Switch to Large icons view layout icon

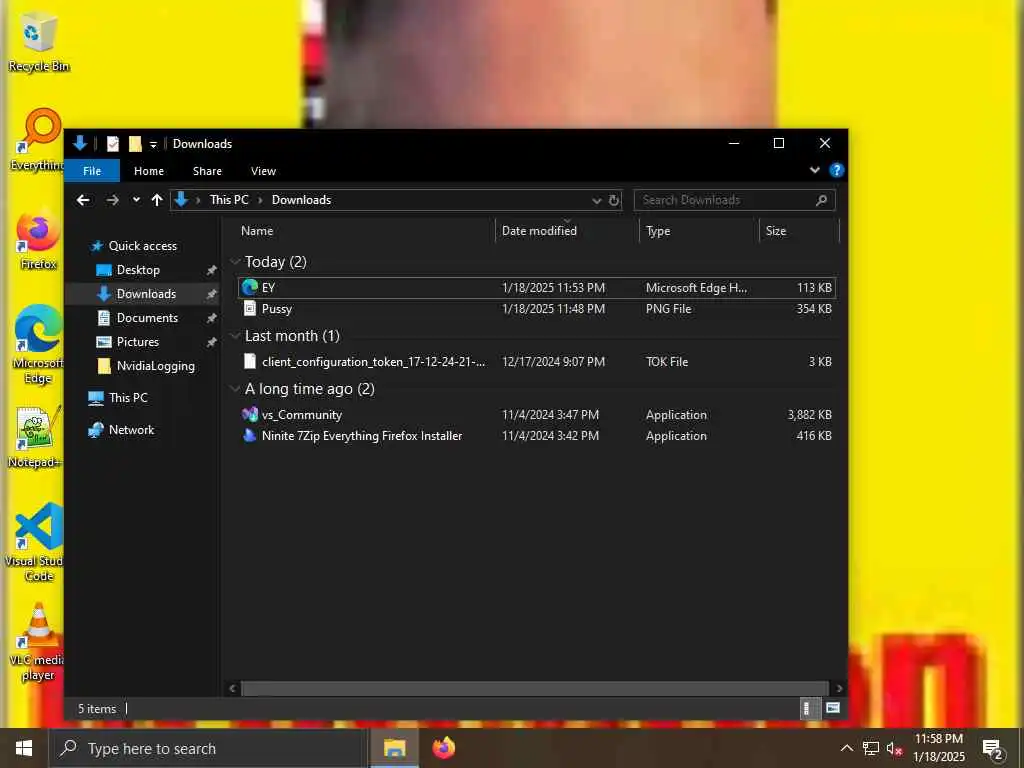pyautogui.click(x=833, y=708)
